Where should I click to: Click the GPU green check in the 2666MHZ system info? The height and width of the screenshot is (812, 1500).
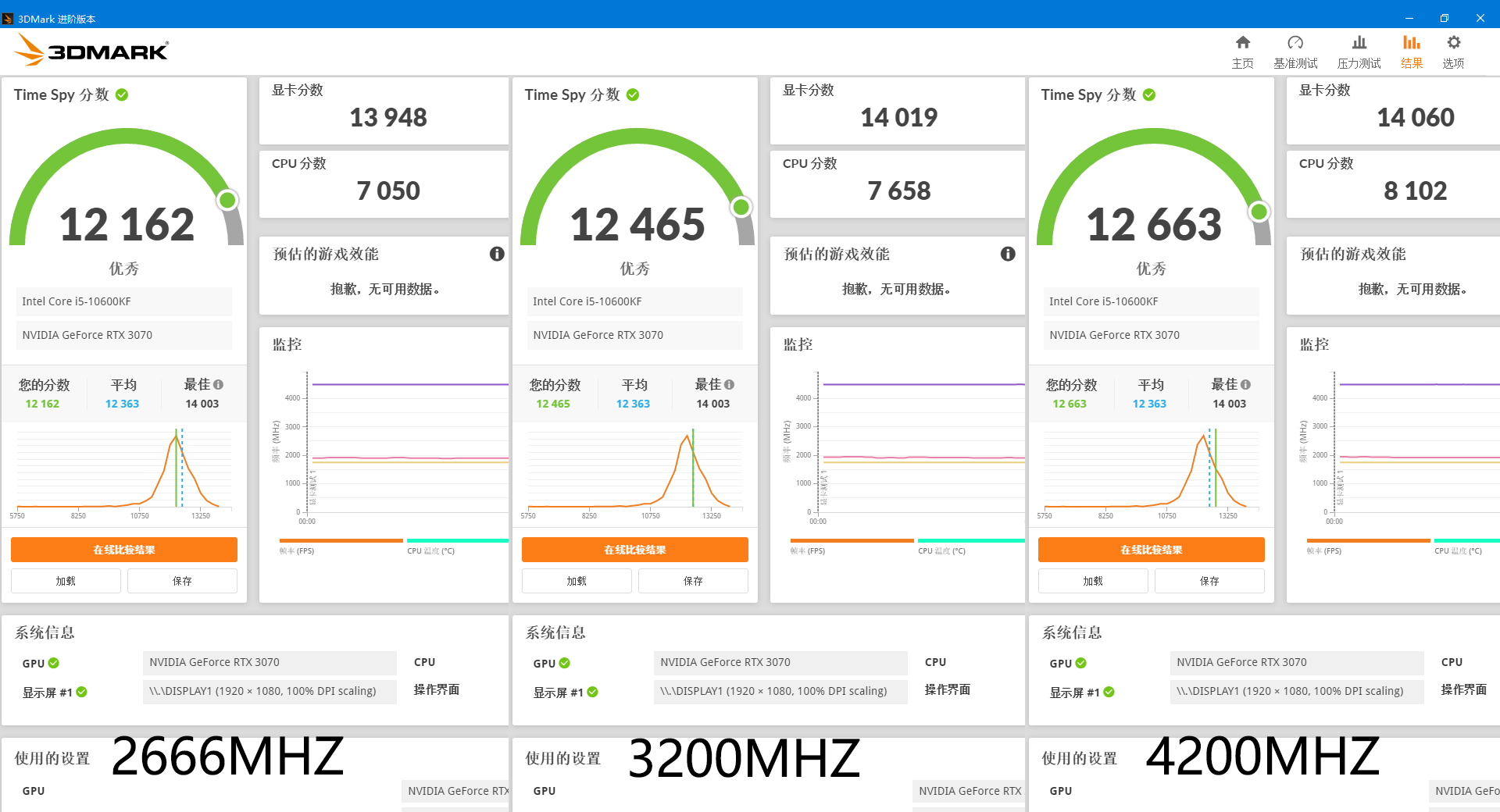pyautogui.click(x=54, y=663)
